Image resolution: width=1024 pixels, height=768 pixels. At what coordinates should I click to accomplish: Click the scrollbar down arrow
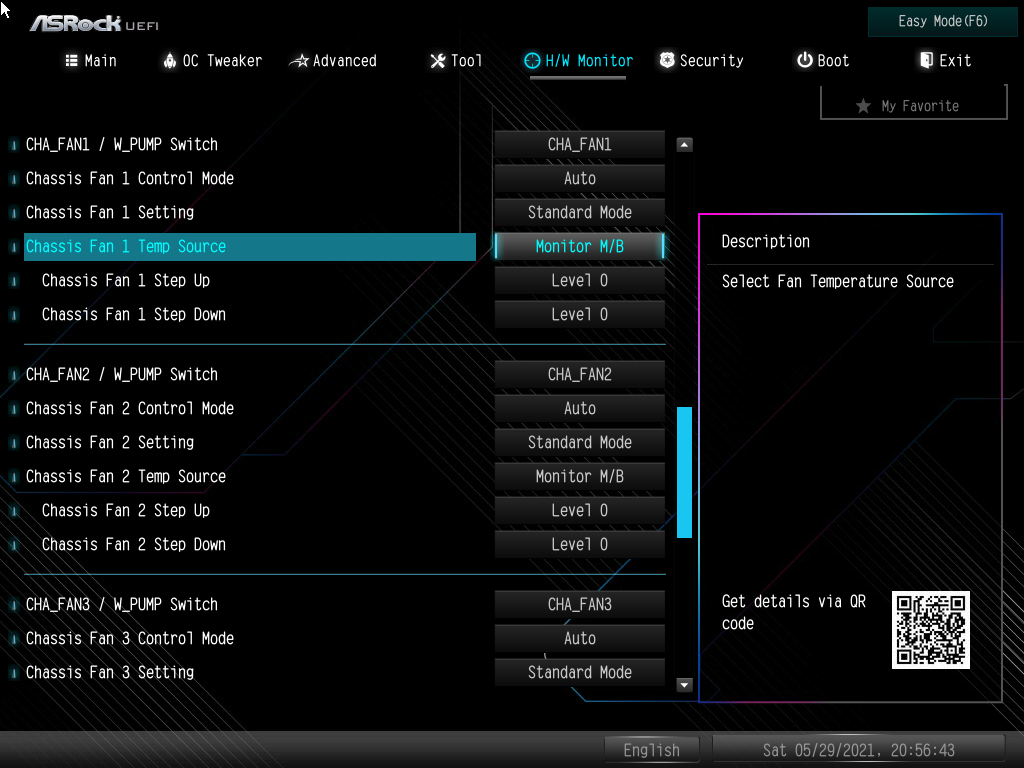tap(684, 685)
